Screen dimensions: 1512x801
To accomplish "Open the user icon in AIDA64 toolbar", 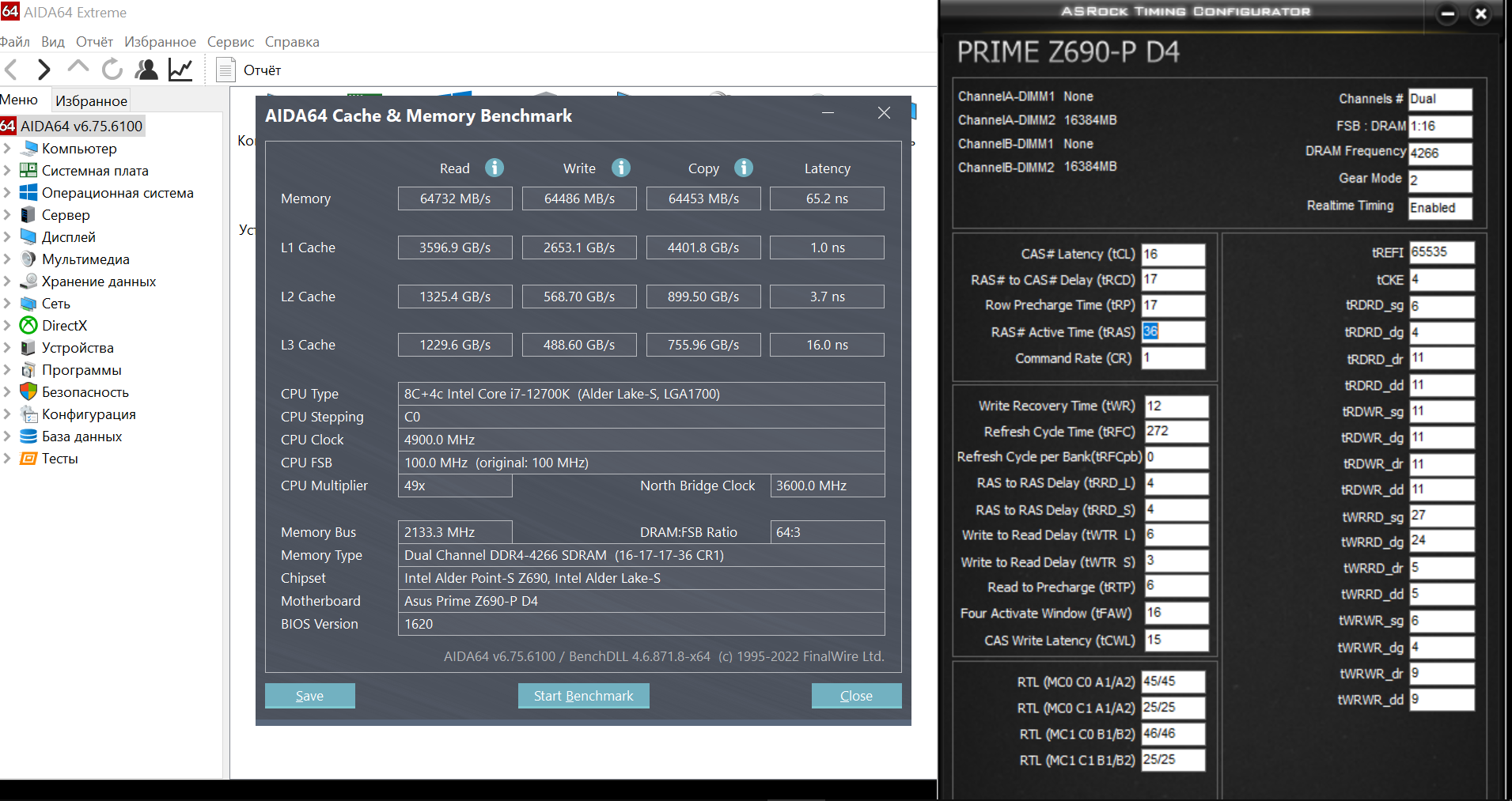I will tap(146, 70).
